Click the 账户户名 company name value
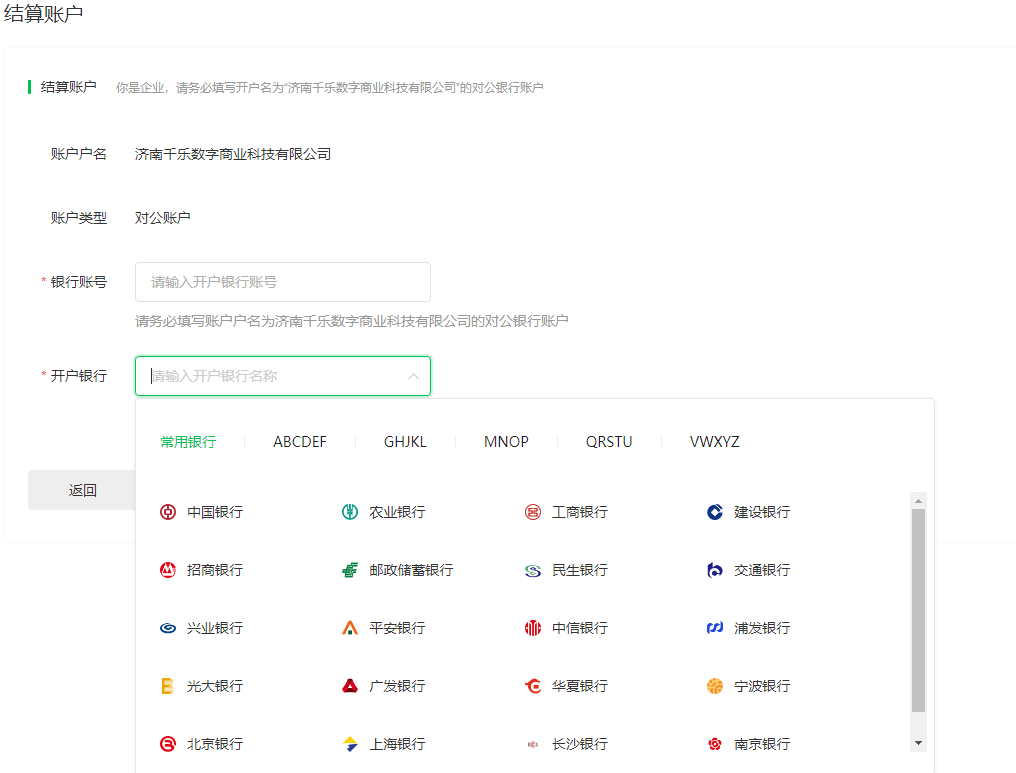 tap(233, 154)
